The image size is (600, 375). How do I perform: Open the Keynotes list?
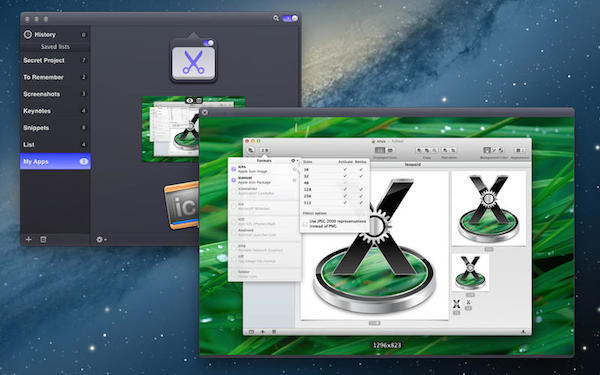(x=55, y=111)
